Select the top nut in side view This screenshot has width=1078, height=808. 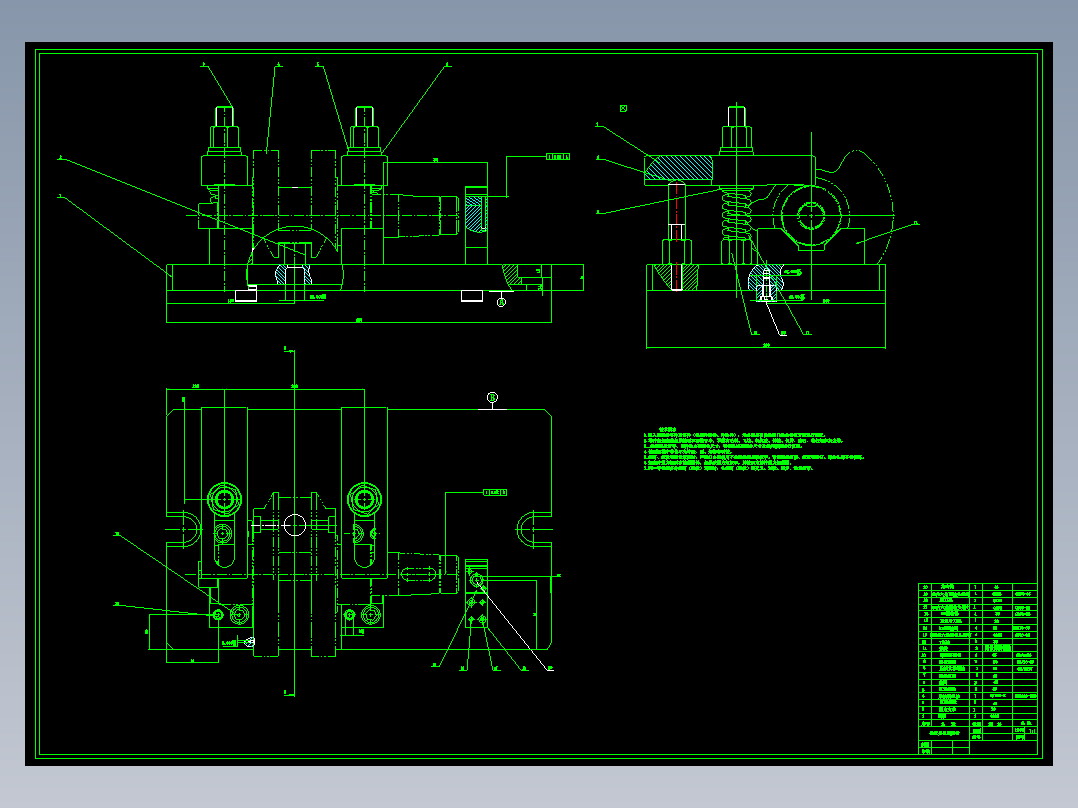[736, 138]
